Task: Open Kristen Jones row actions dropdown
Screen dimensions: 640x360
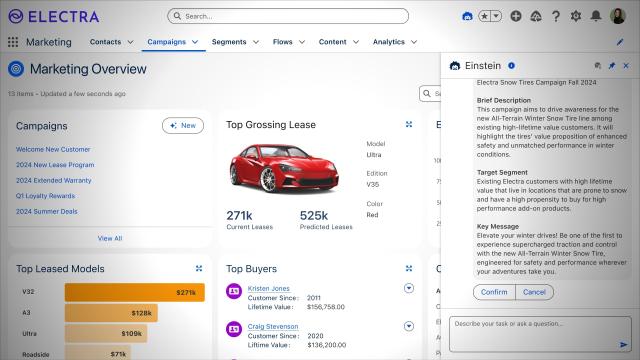Action: [409, 288]
